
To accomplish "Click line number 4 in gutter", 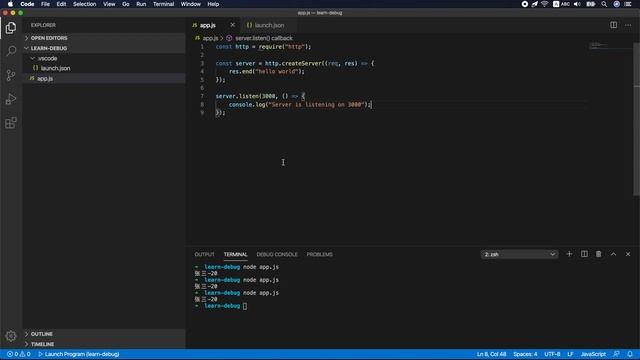I will click(202, 71).
